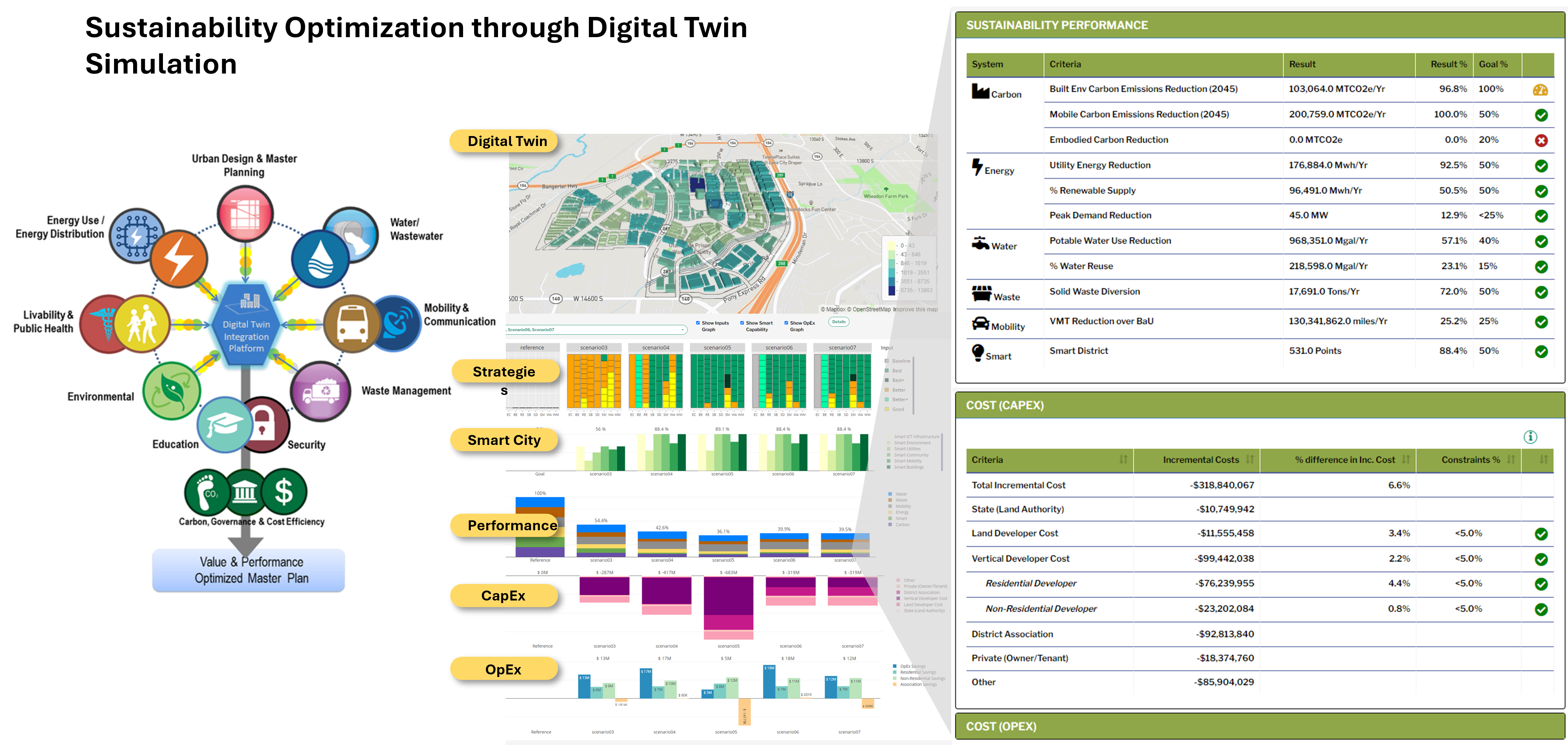Click the yellow Smart City label
Viewport: 1568px width, 745px height.
[x=504, y=440]
